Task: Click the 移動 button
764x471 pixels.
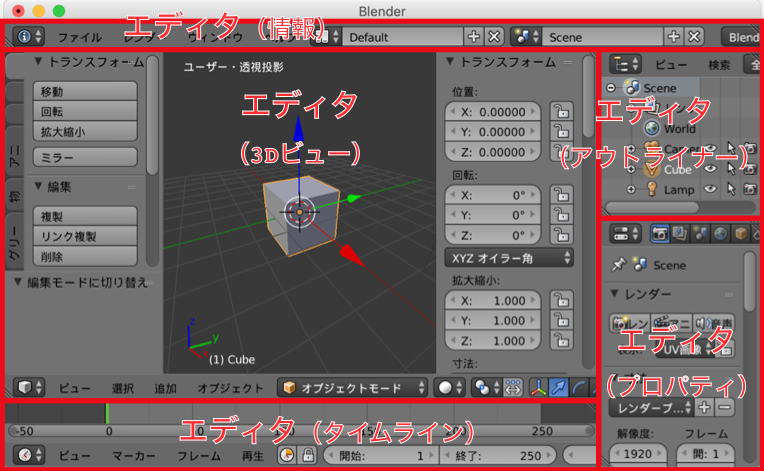Action: 85,91
